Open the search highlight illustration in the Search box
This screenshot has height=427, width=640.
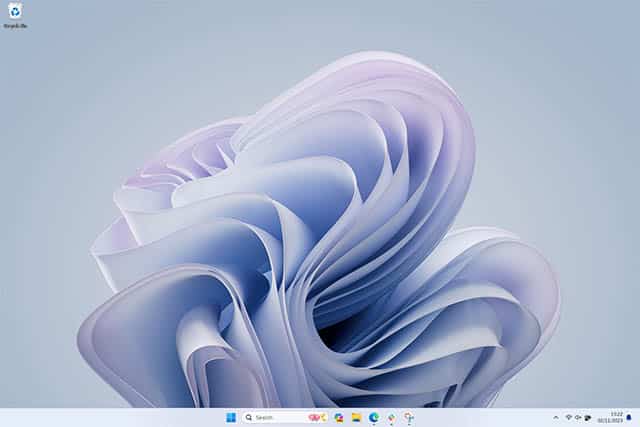tap(316, 417)
